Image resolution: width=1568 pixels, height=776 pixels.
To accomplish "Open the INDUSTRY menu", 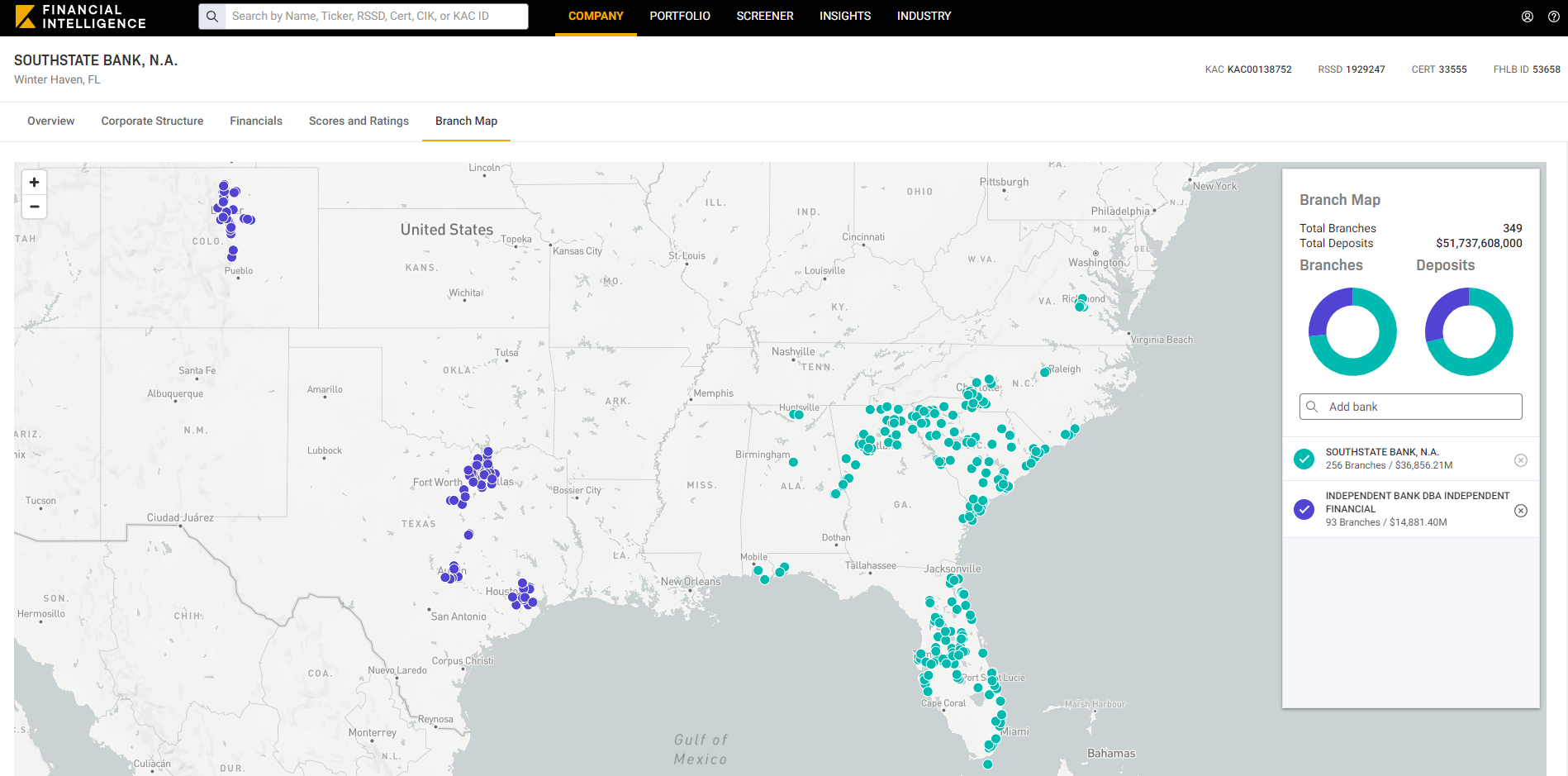I will point(924,17).
